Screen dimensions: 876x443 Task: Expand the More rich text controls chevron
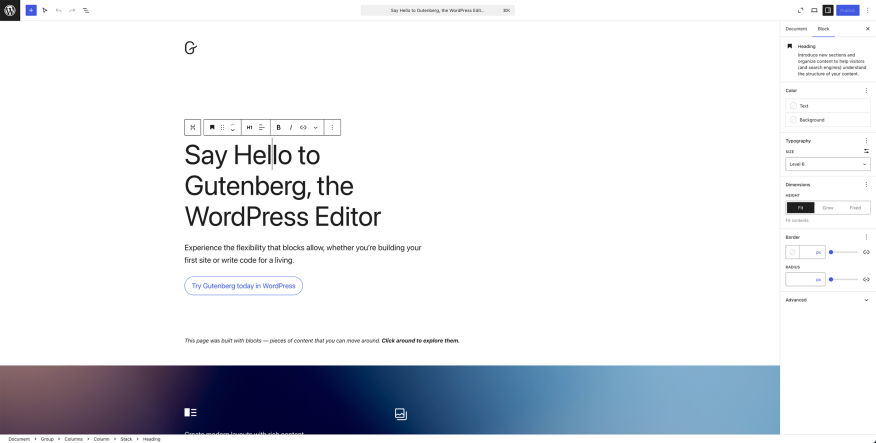[x=316, y=127]
